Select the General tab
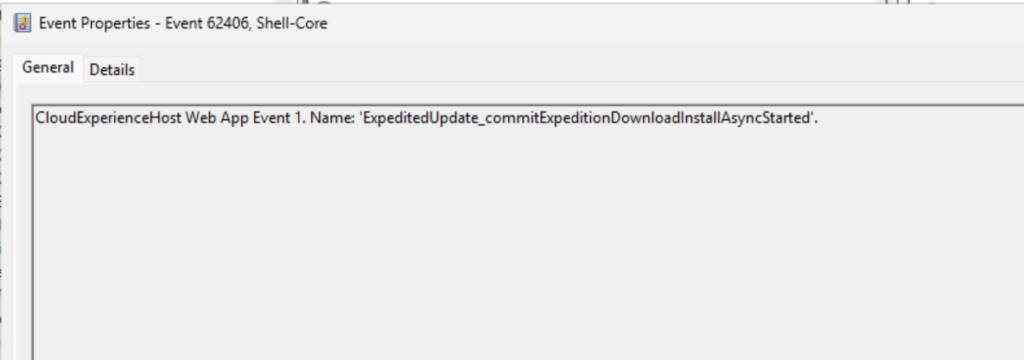Image resolution: width=1024 pixels, height=360 pixels. tap(48, 67)
